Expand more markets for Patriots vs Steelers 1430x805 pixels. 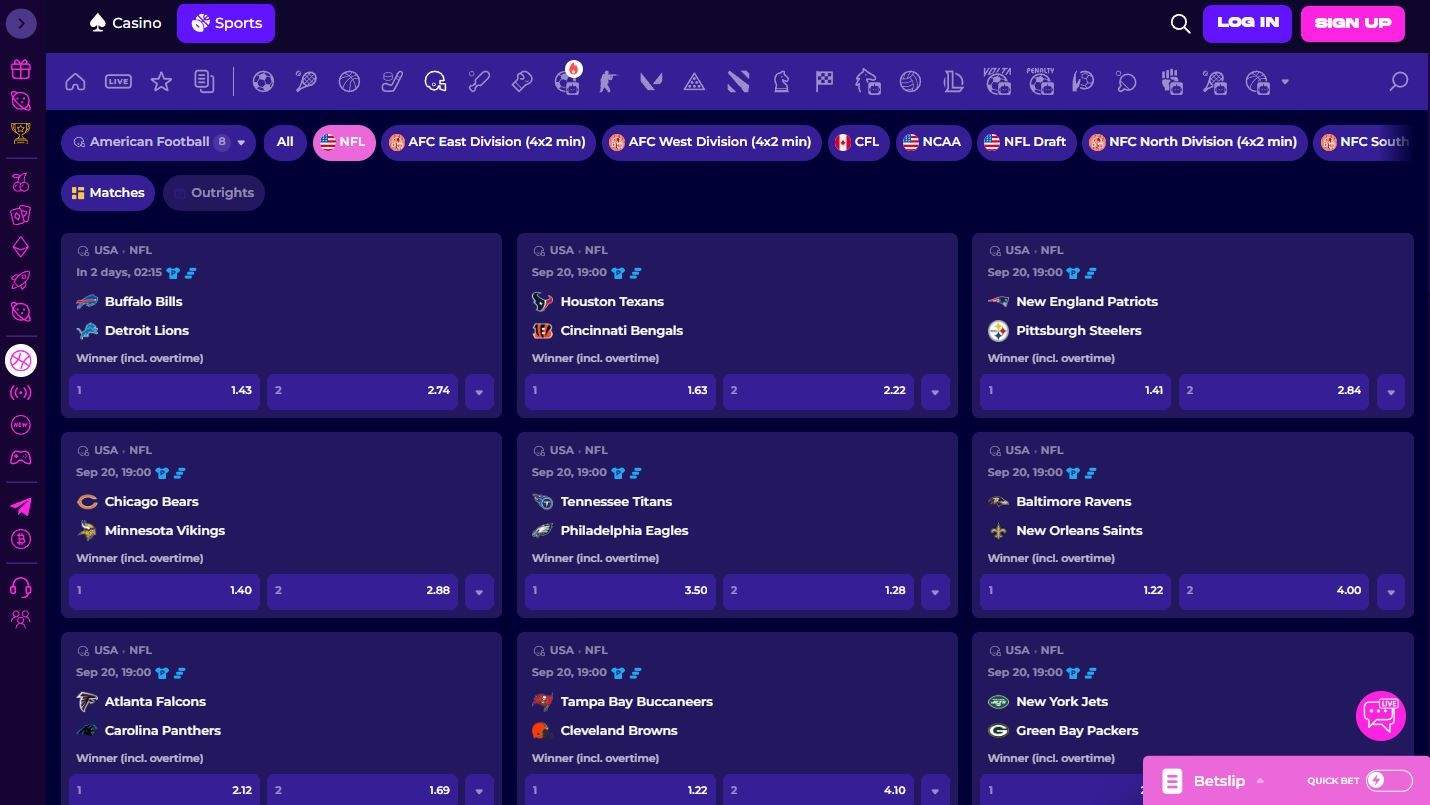point(1391,392)
